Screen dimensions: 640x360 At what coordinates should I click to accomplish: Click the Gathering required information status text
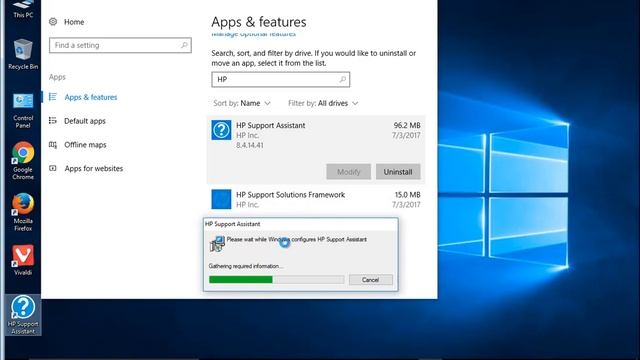pos(246,266)
